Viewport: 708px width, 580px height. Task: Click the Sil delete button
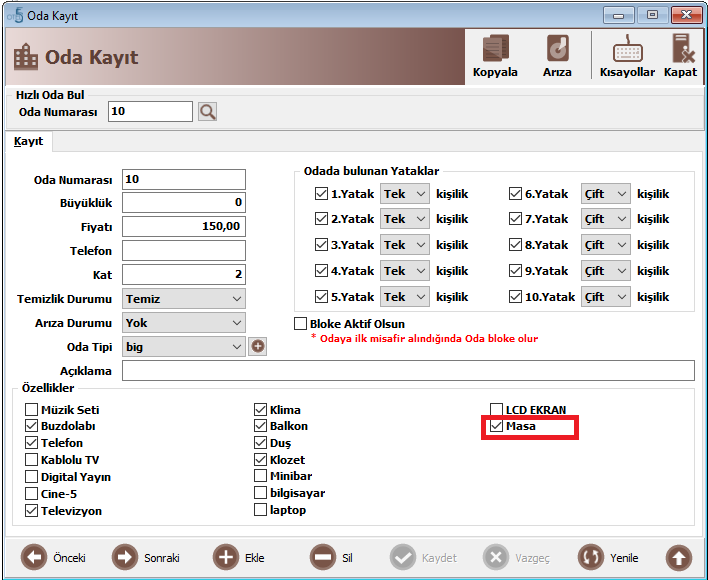click(323, 557)
